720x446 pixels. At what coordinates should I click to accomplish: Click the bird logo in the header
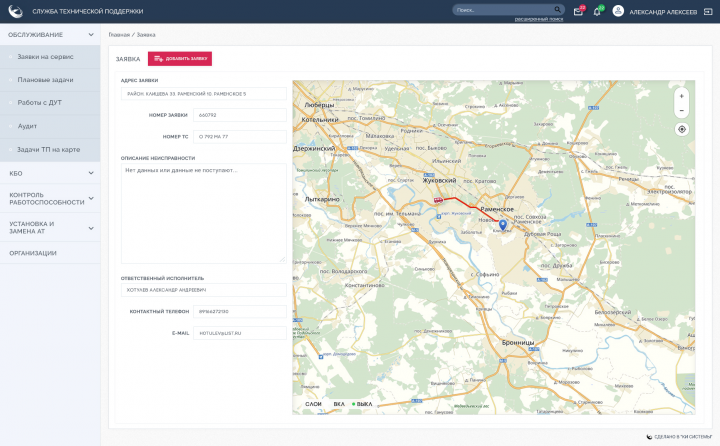[16, 11]
